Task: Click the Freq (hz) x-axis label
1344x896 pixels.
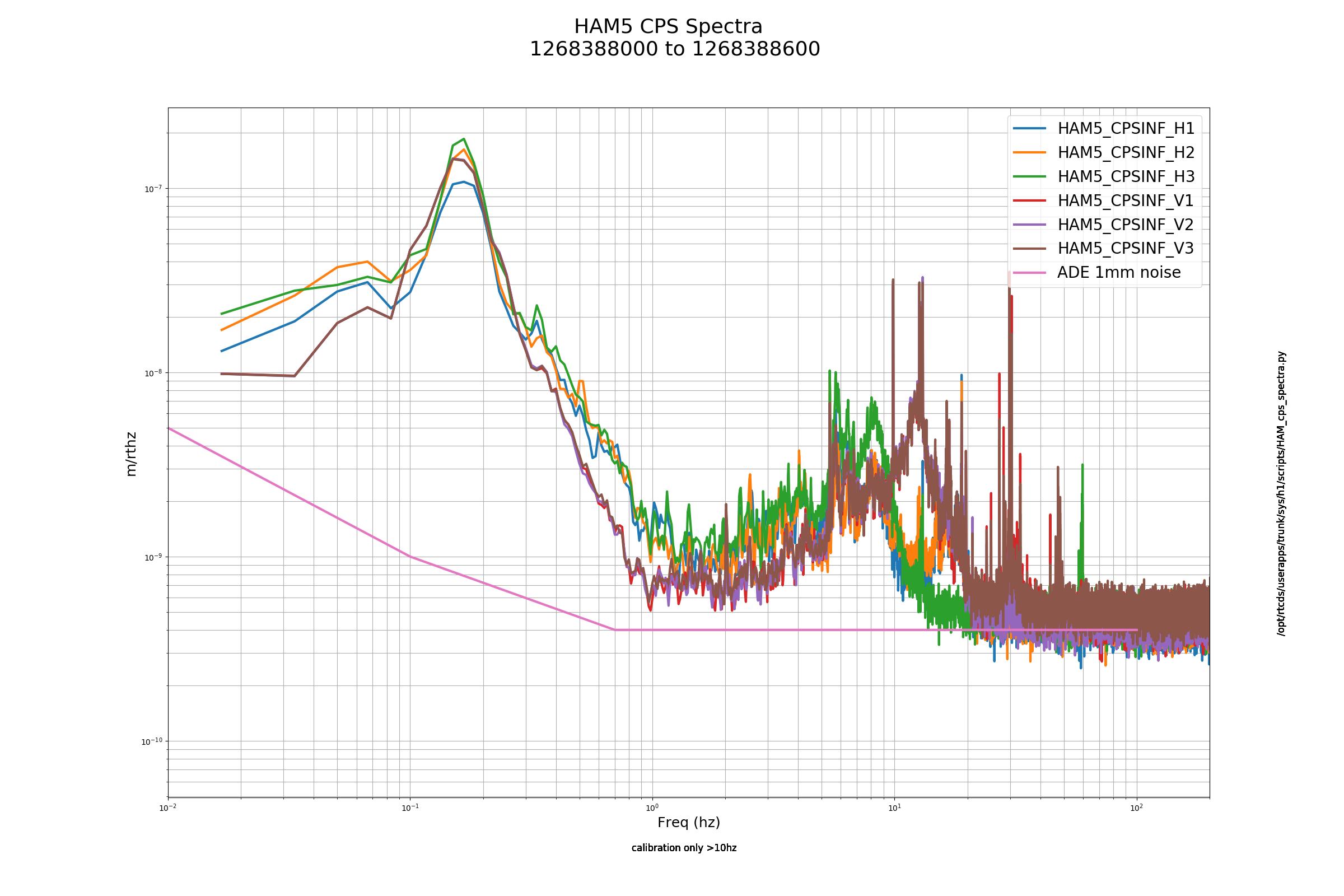Action: 689,823
